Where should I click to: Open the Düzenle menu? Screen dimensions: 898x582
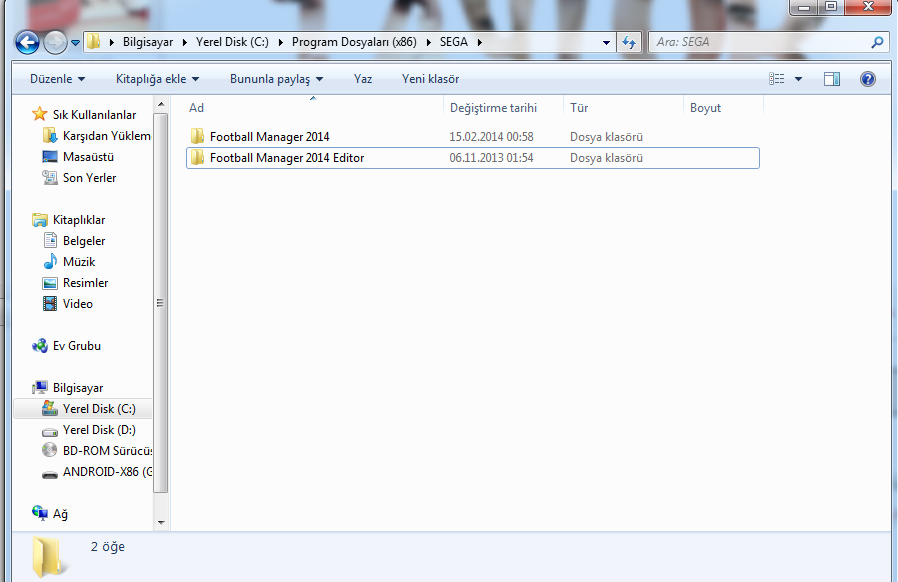(x=57, y=79)
